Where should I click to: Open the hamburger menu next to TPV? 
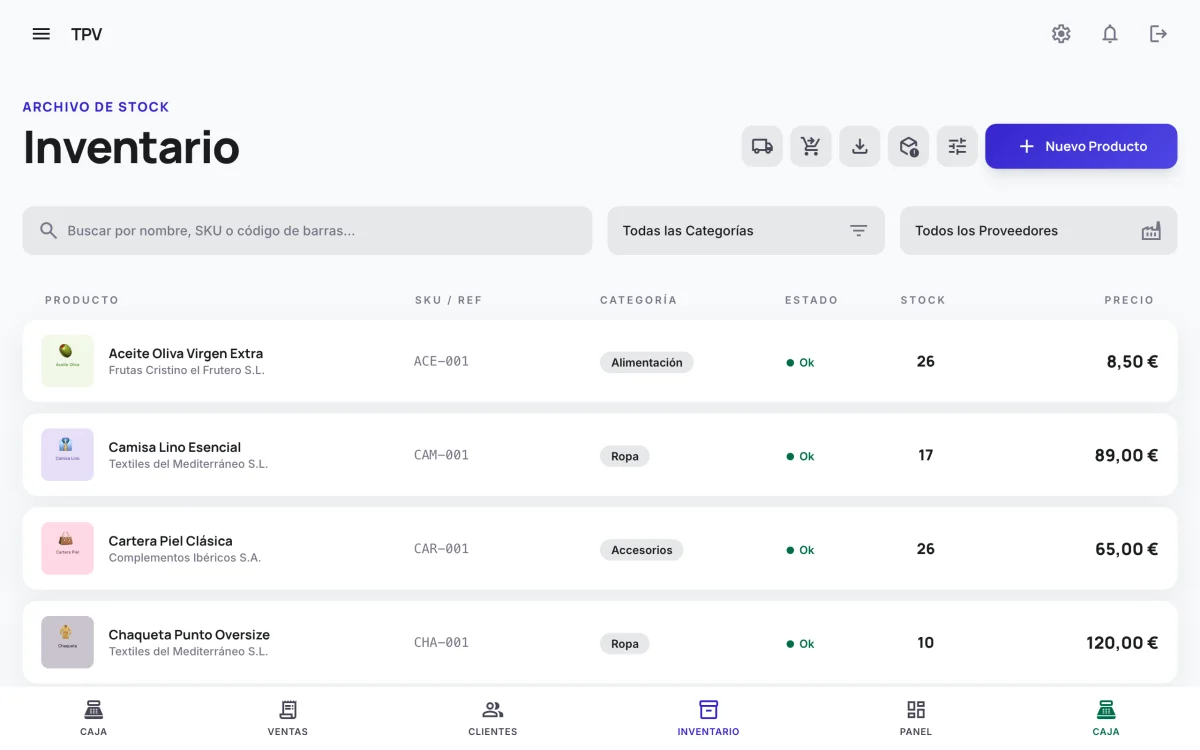(41, 34)
